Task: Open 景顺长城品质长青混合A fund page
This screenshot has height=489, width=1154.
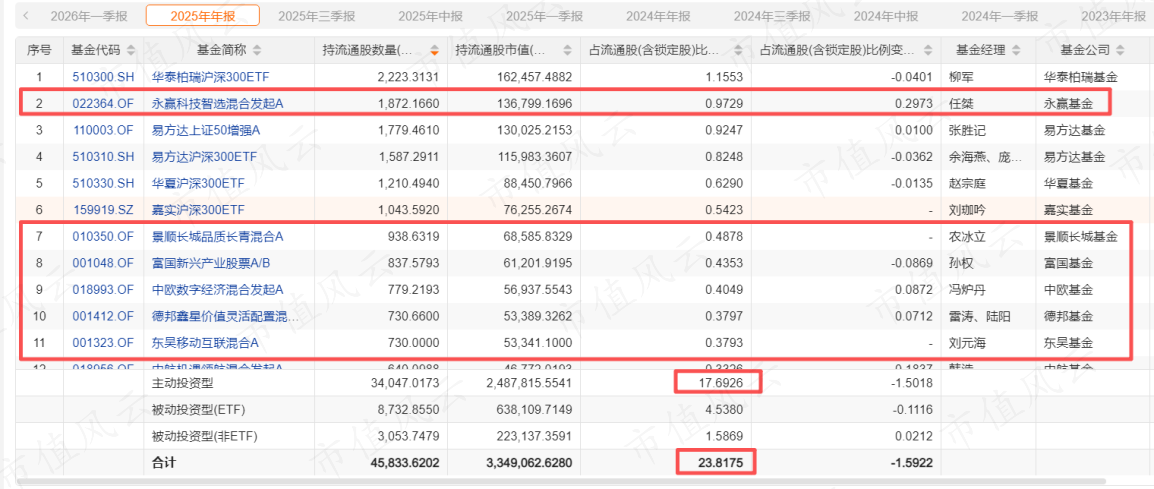Action: click(217, 237)
